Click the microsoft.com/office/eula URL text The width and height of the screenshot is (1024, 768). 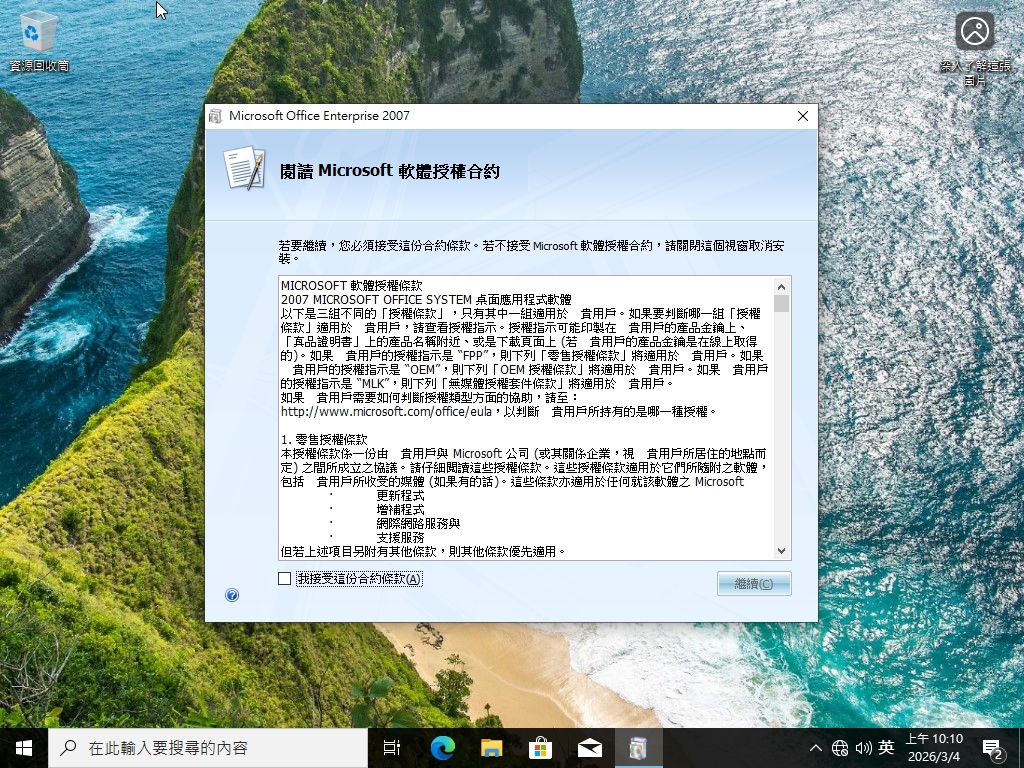[386, 412]
